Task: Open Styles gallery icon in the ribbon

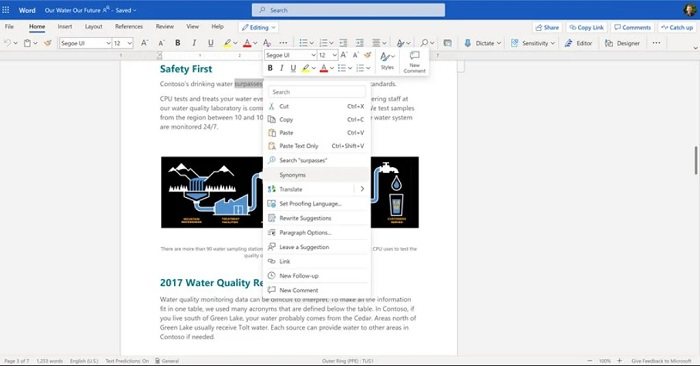Action: 400,43
